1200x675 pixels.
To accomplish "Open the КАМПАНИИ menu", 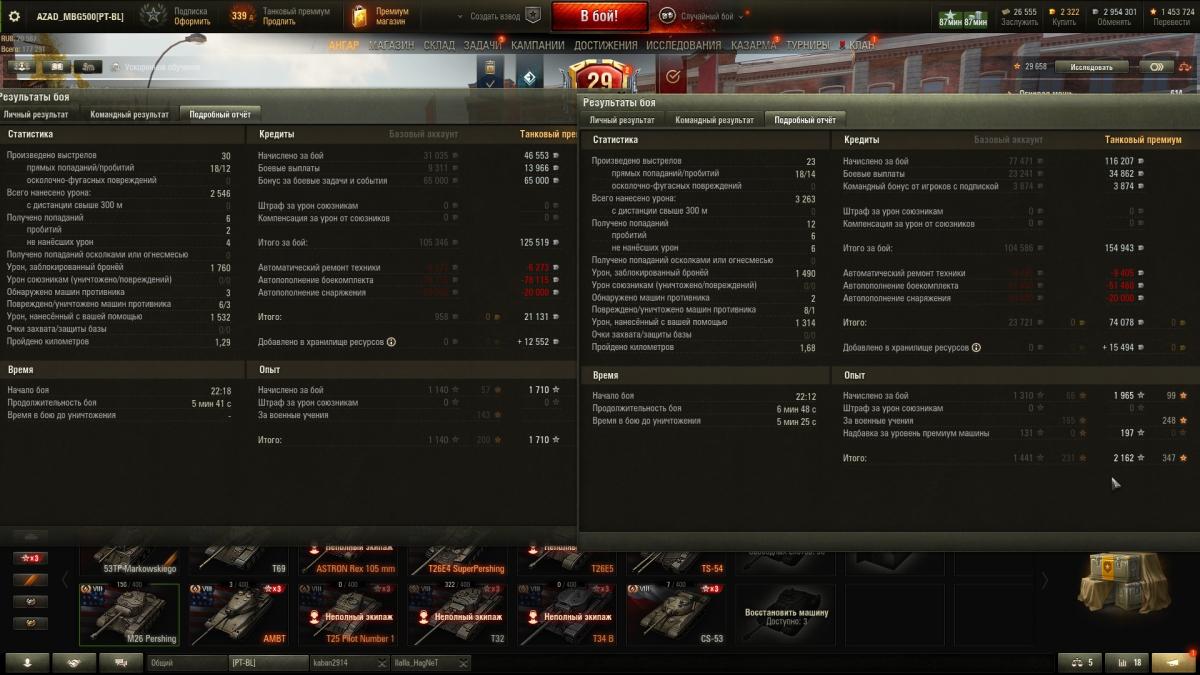I will [x=538, y=45].
